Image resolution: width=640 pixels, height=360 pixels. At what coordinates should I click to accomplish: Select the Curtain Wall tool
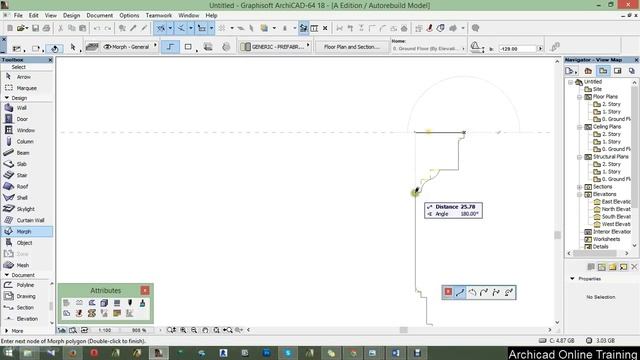27,220
